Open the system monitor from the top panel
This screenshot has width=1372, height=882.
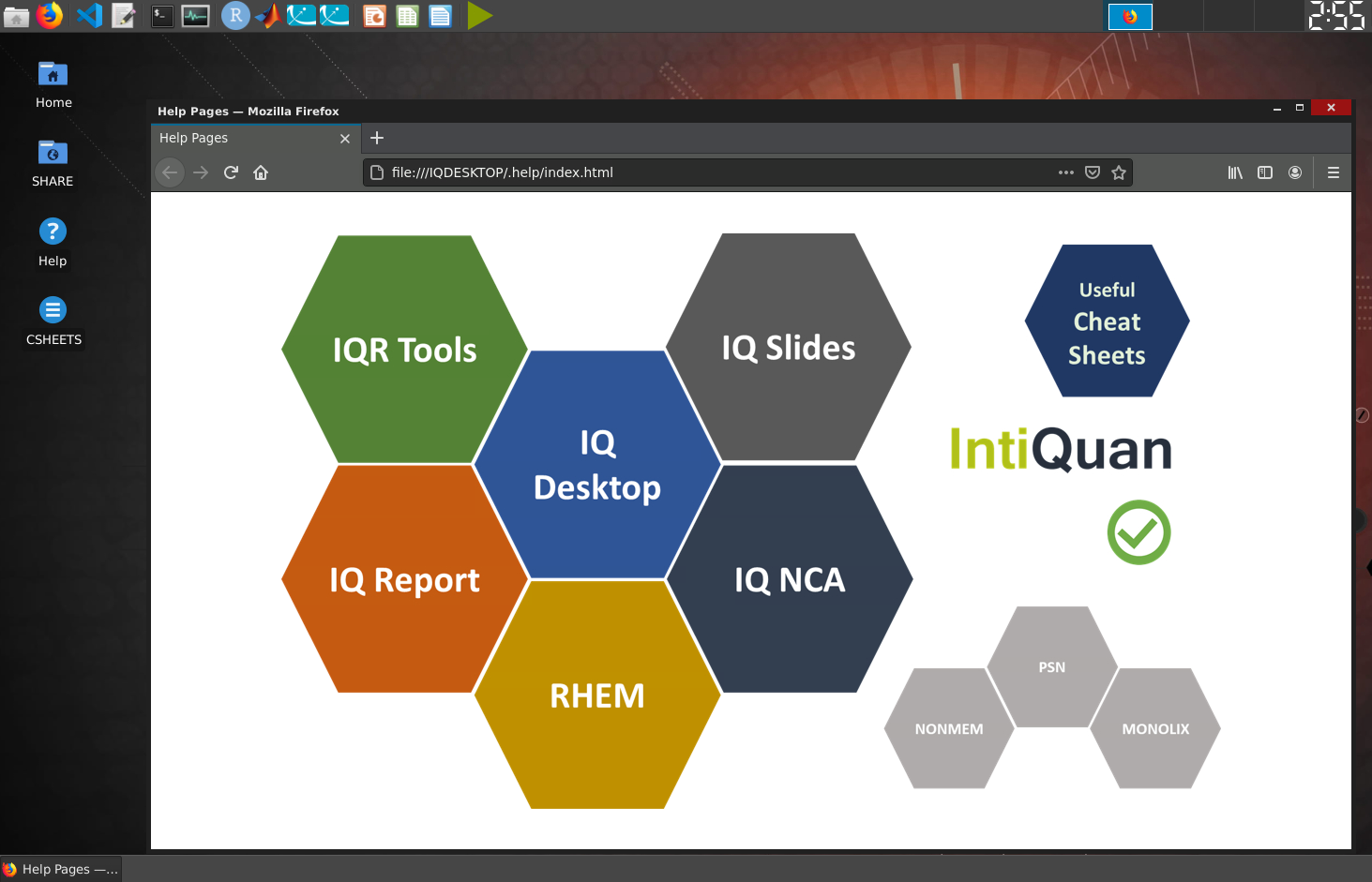(195, 16)
